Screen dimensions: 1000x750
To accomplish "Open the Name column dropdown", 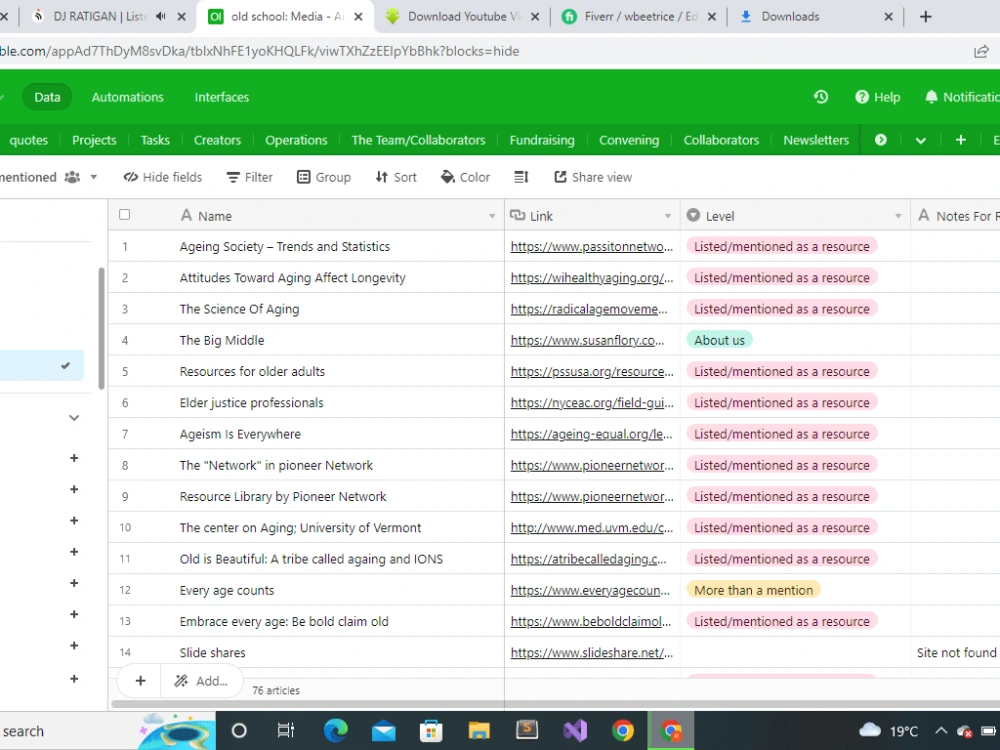I will [492, 216].
